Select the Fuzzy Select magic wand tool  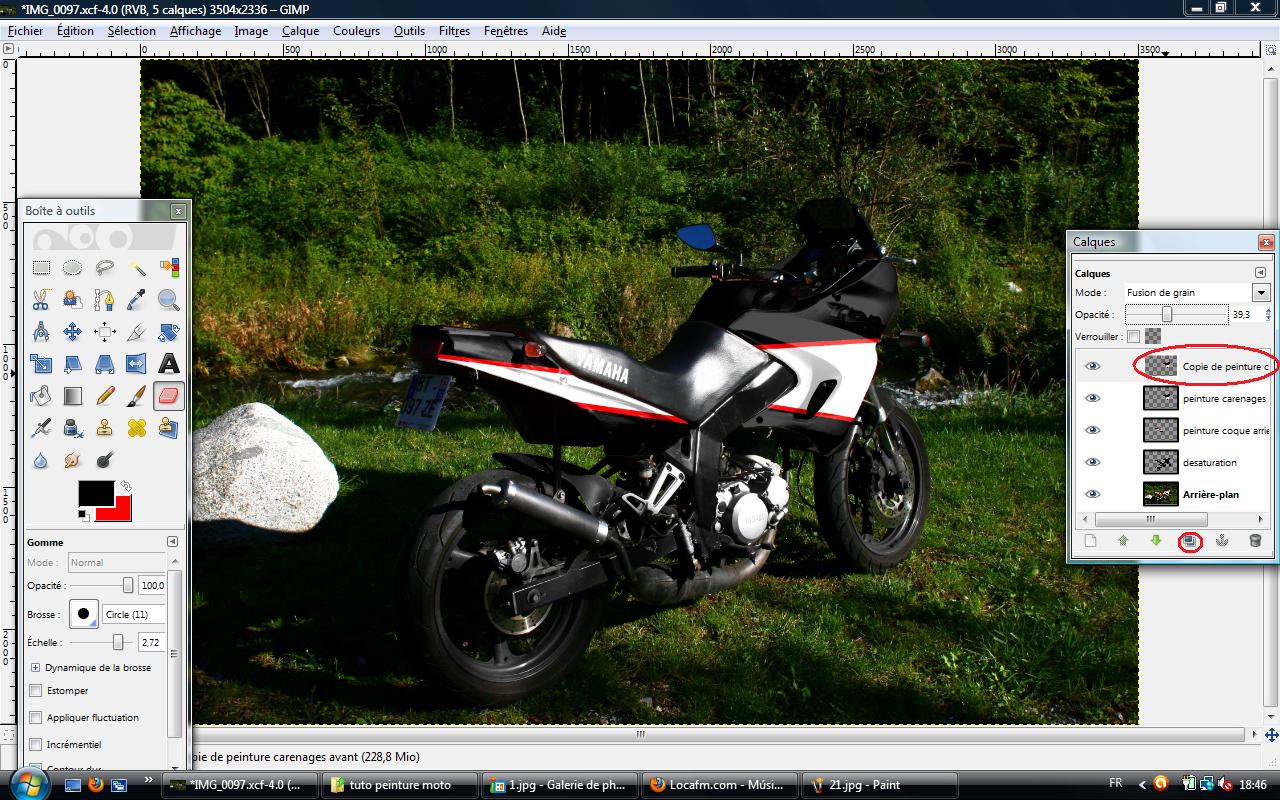pos(137,268)
